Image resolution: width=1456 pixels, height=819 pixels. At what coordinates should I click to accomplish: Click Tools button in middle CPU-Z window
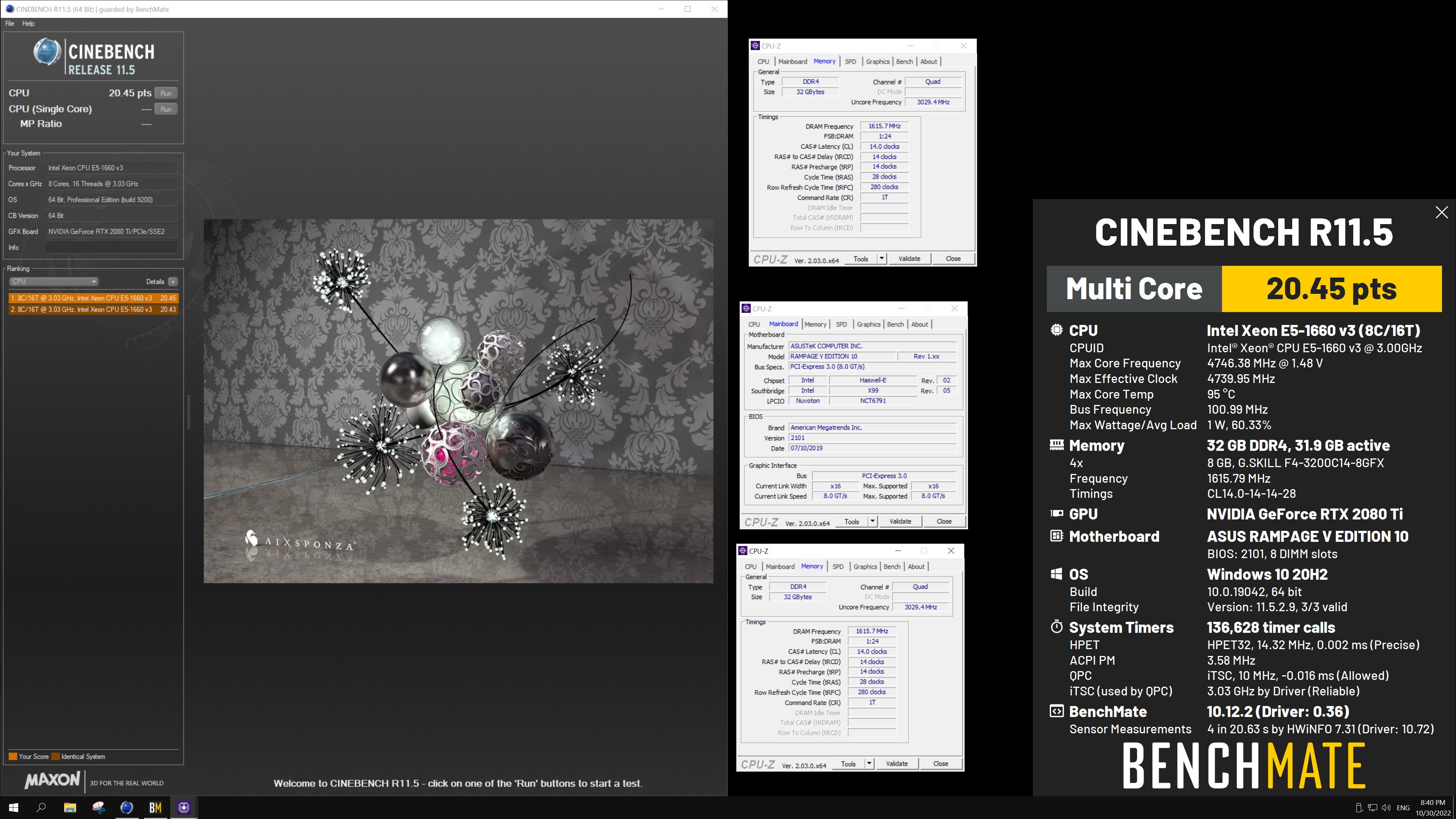coord(852,521)
